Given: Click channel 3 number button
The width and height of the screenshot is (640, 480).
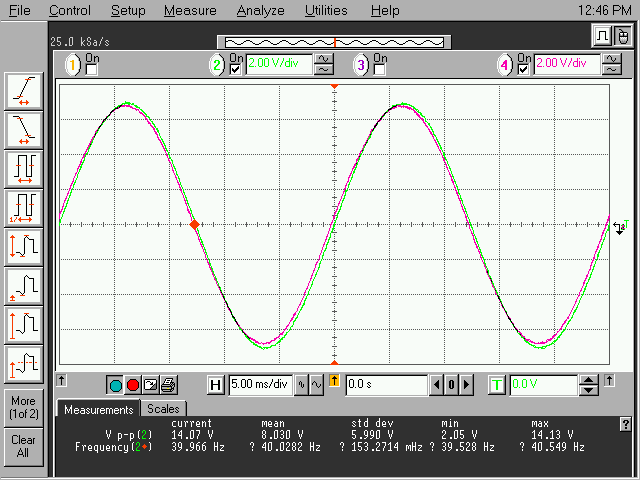Looking at the screenshot, I should click(361, 65).
